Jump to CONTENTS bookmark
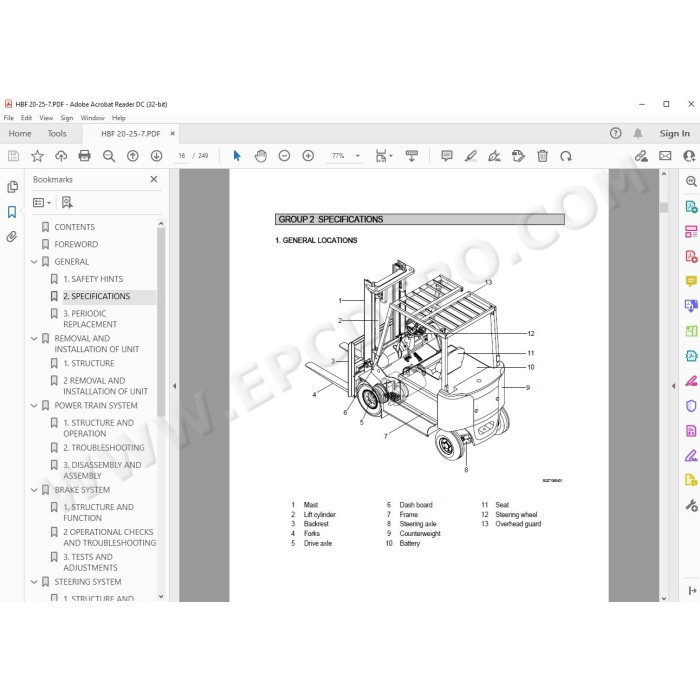Viewport: 700px width, 700px height. (75, 227)
